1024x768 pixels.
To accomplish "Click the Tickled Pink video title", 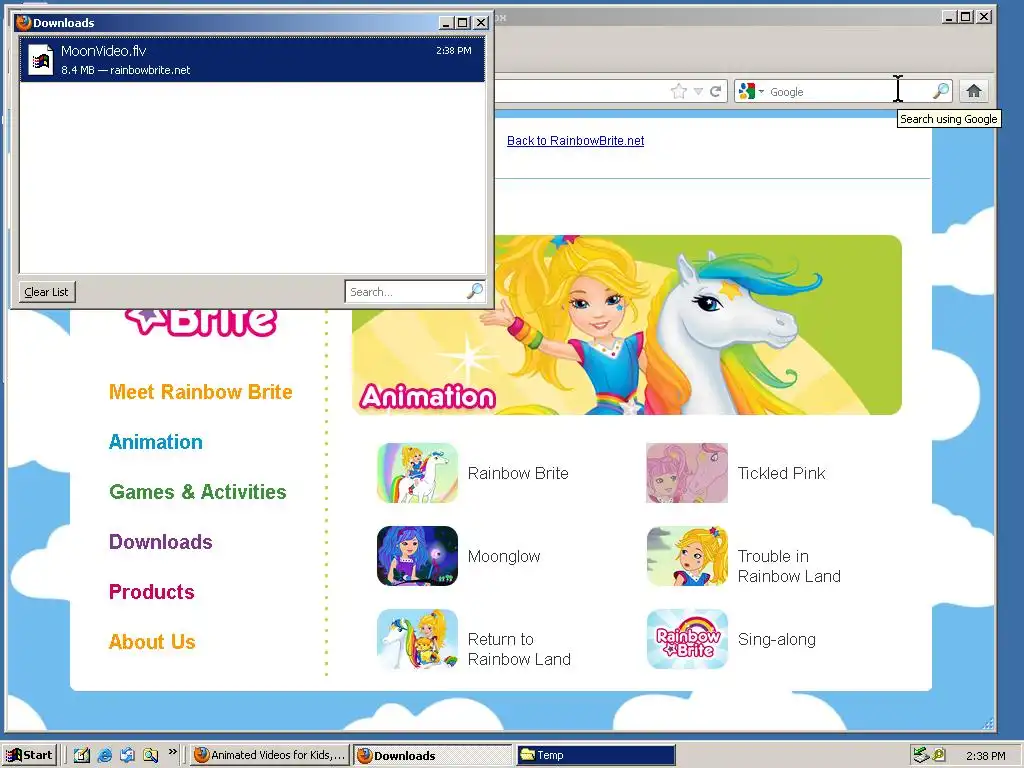I will [x=782, y=473].
